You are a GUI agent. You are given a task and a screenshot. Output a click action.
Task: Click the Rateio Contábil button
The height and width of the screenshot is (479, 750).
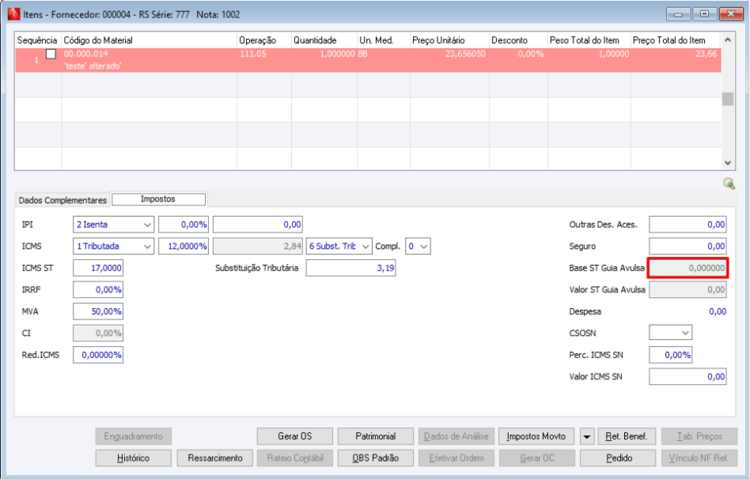pyautogui.click(x=295, y=458)
